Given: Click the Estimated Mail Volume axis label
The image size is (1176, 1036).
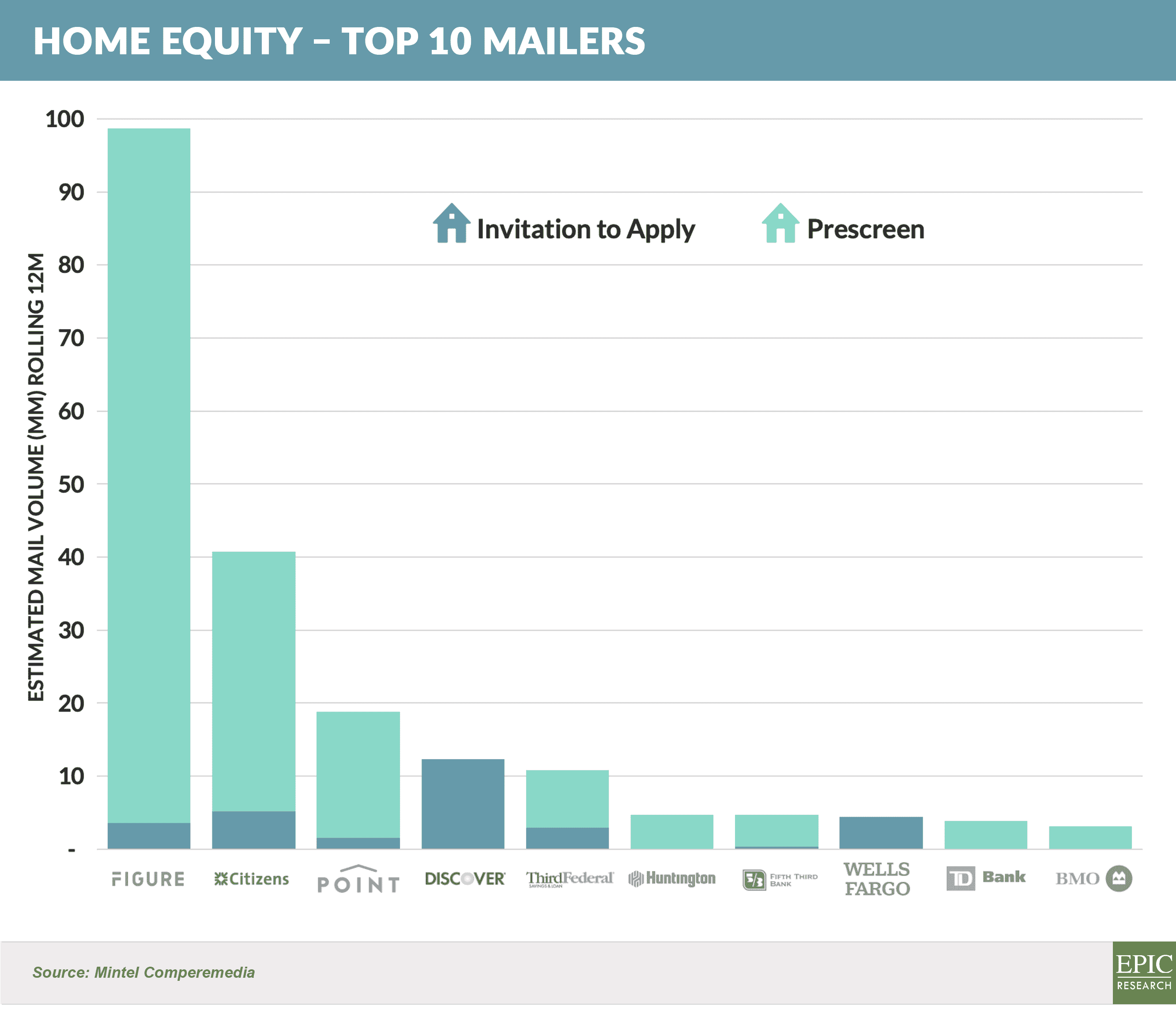Looking at the screenshot, I should point(36,477).
